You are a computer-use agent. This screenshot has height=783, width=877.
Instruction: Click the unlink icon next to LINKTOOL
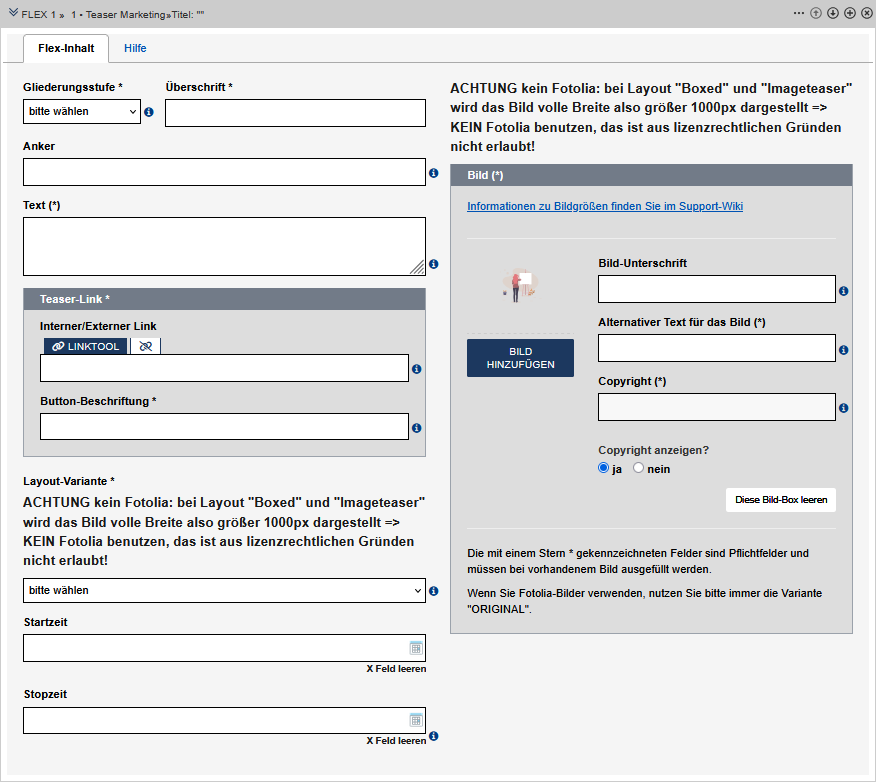tap(146, 346)
